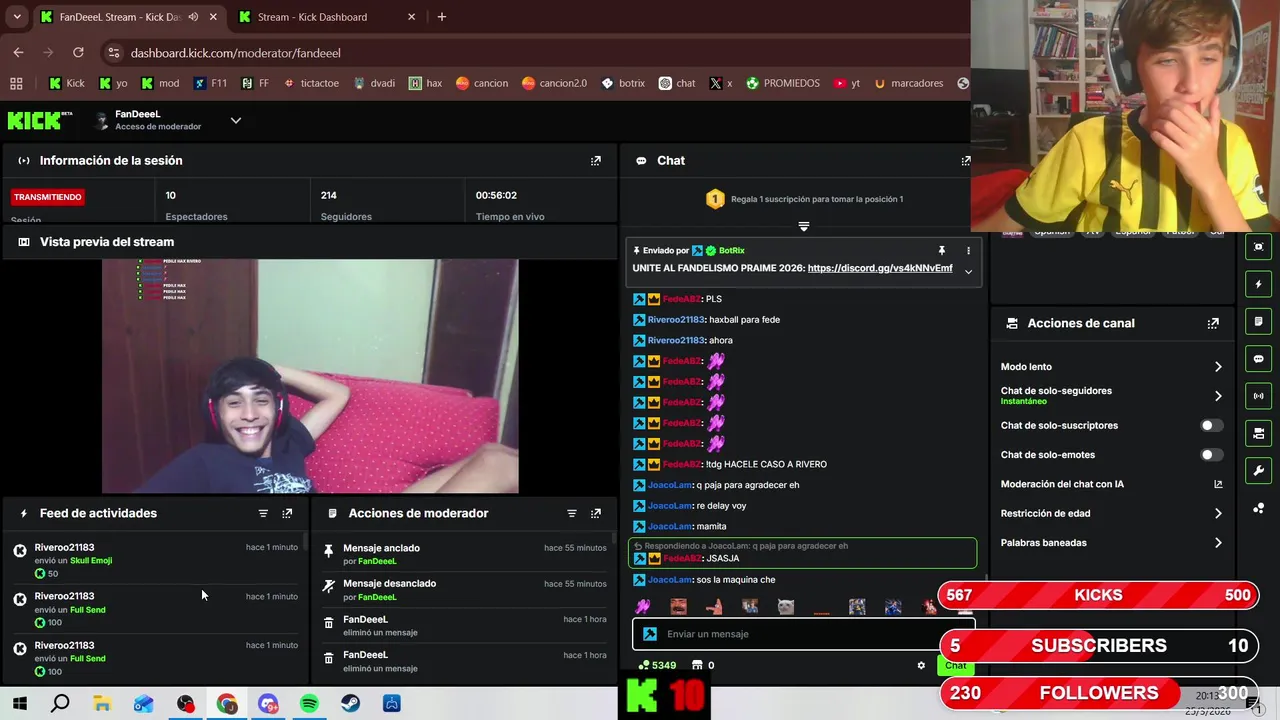Click the wrench sidebar icon
Image resolution: width=1280 pixels, height=720 pixels.
click(1258, 471)
